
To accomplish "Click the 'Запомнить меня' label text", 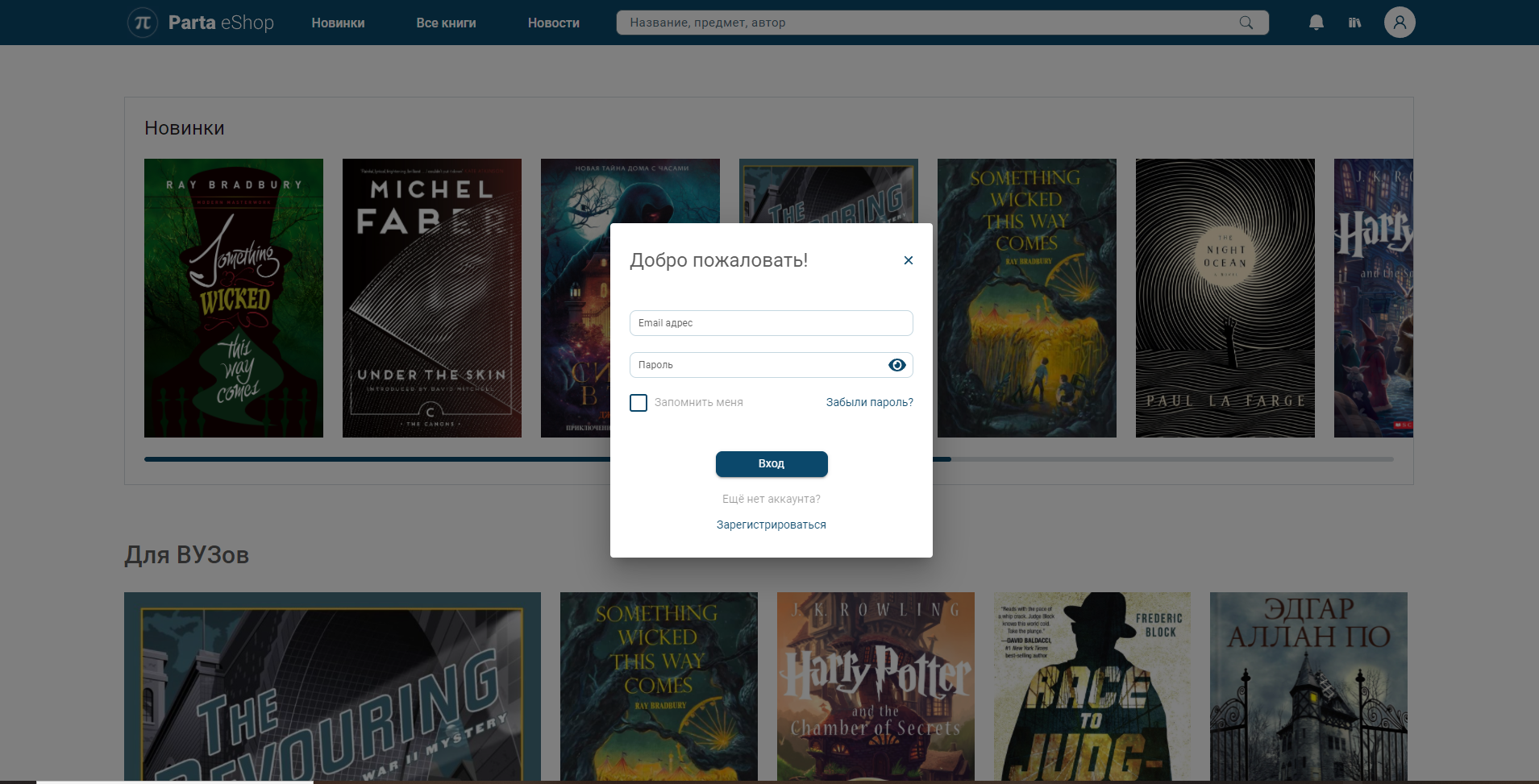I will coord(699,402).
